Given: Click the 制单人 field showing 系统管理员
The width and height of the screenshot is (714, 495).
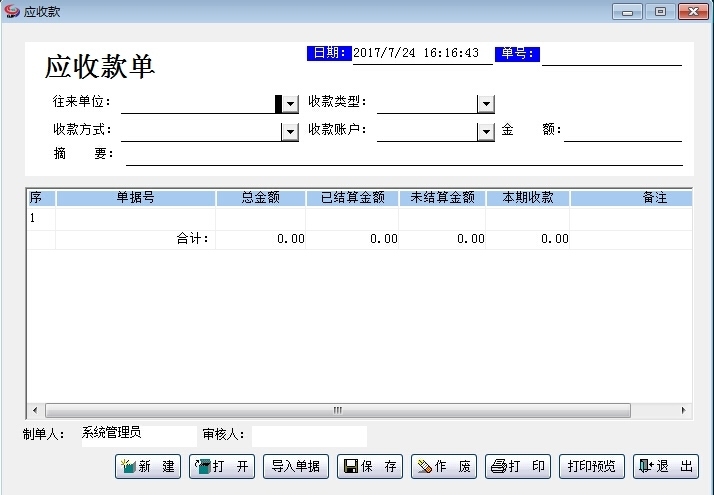Looking at the screenshot, I should pyautogui.click(x=139, y=436).
